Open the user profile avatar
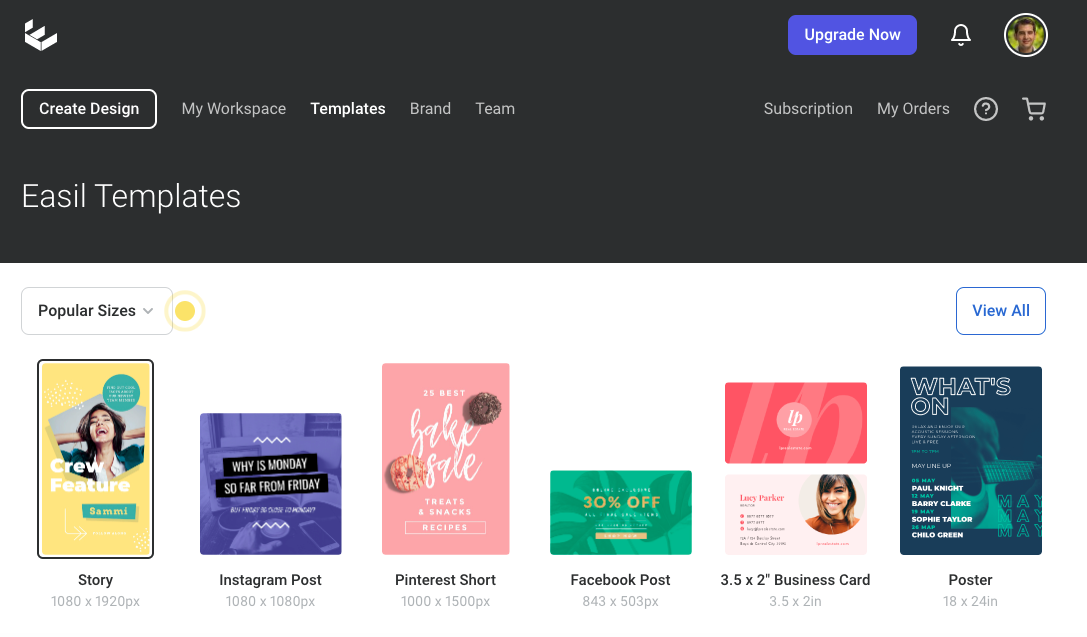The height and width of the screenshot is (637, 1087). (1025, 35)
